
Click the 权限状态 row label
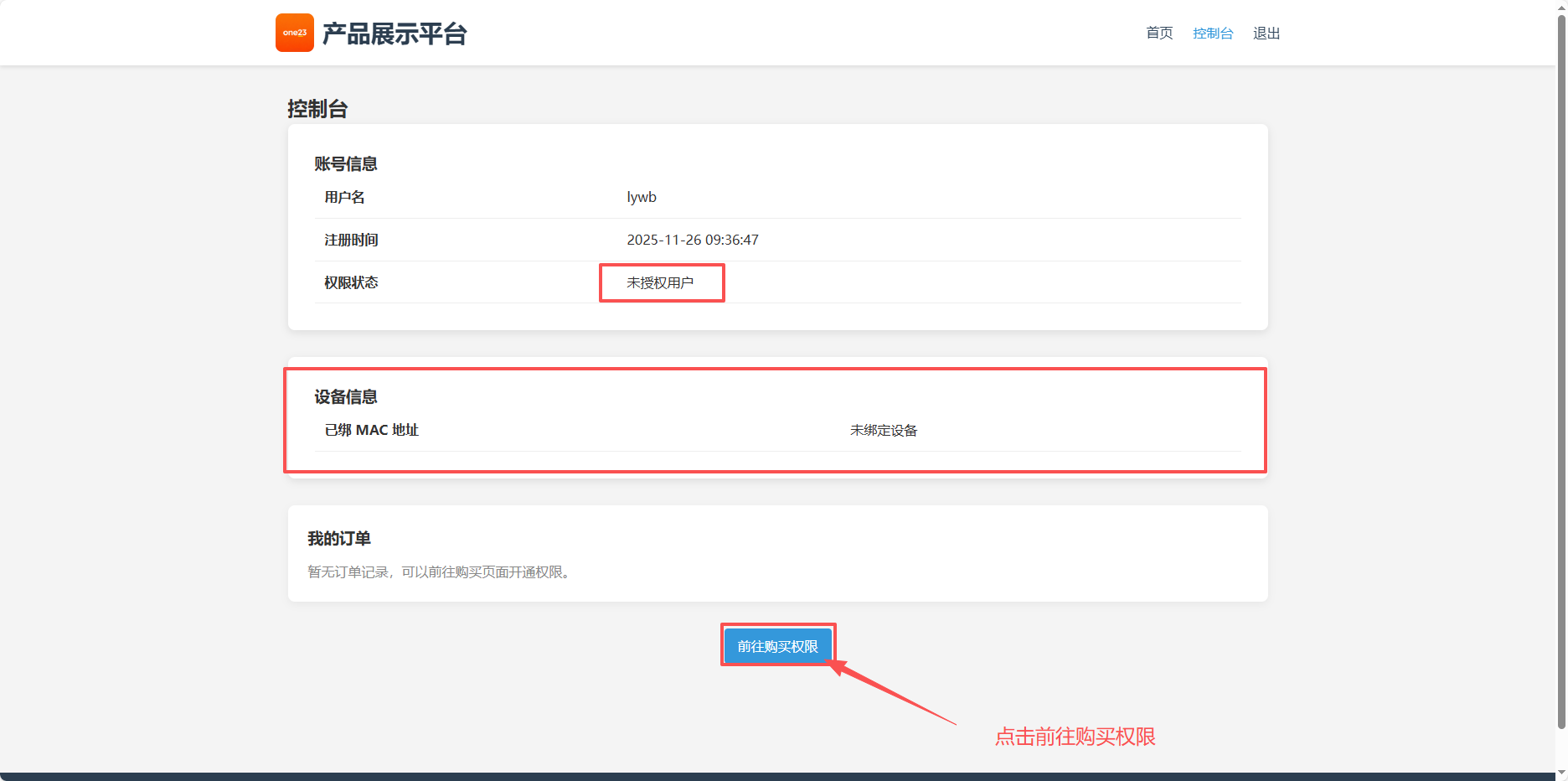click(x=351, y=283)
